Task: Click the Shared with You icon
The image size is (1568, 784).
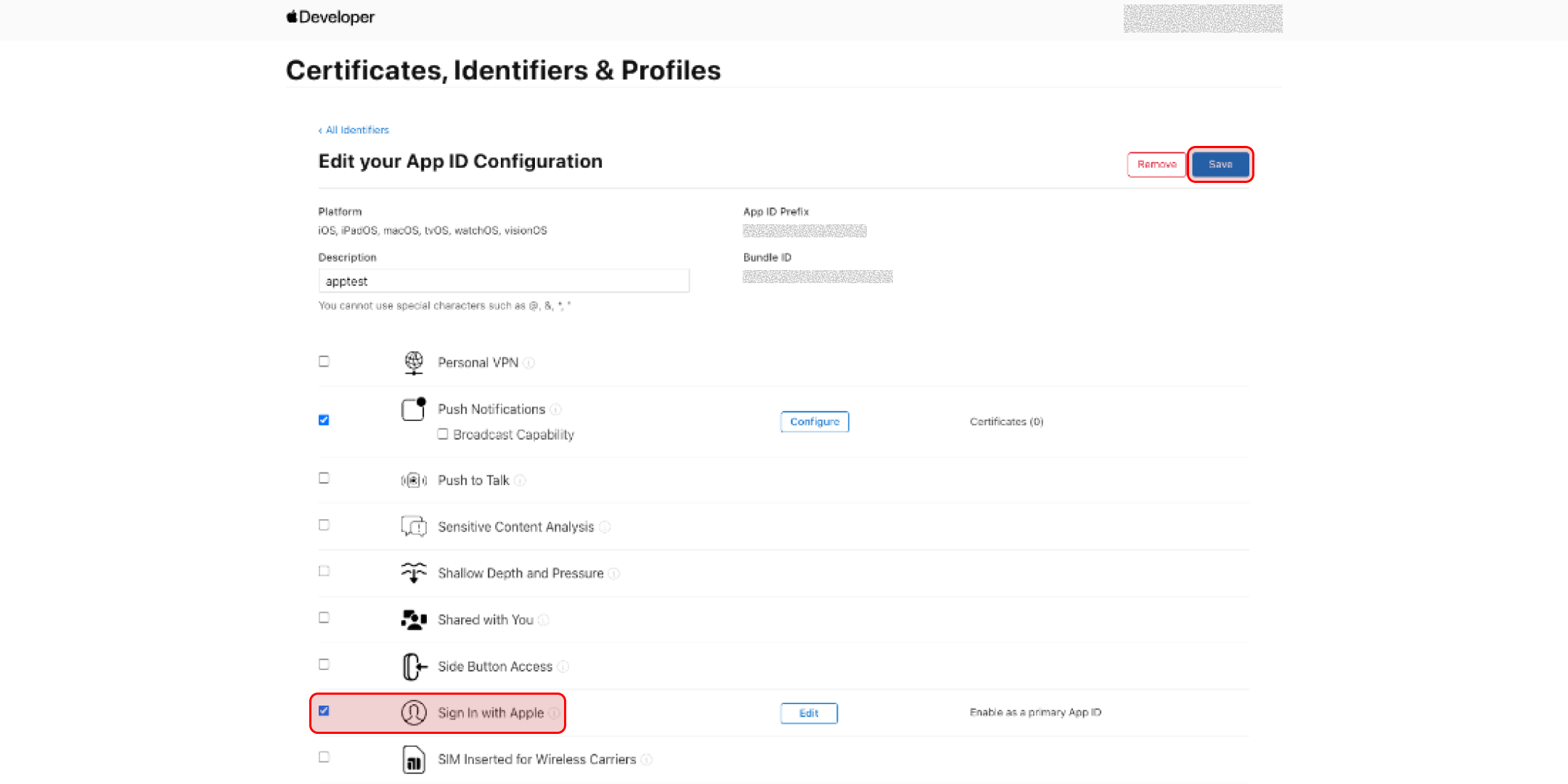Action: 414,620
